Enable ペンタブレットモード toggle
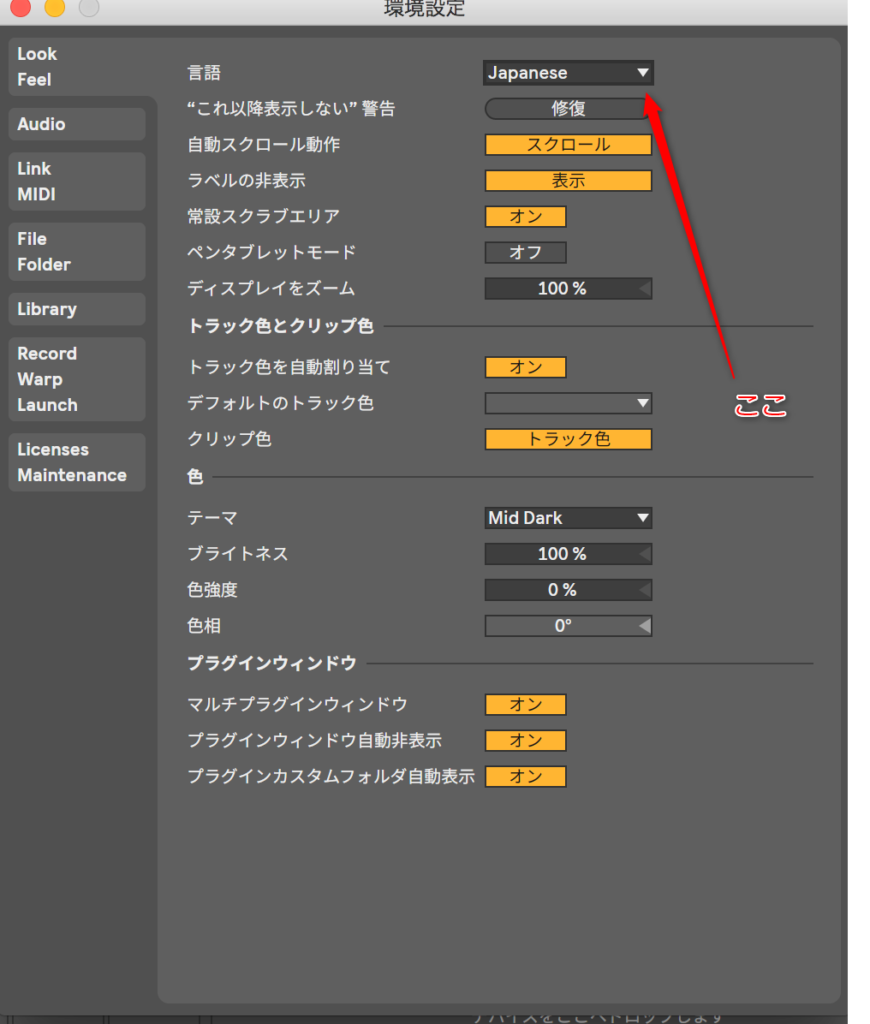Screen dimensions: 870x1024 tap(526, 253)
